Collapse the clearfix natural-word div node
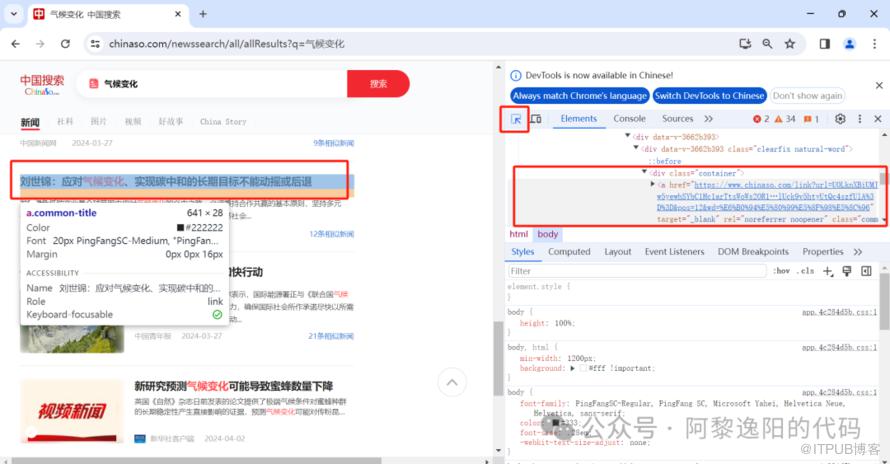 pos(636,148)
